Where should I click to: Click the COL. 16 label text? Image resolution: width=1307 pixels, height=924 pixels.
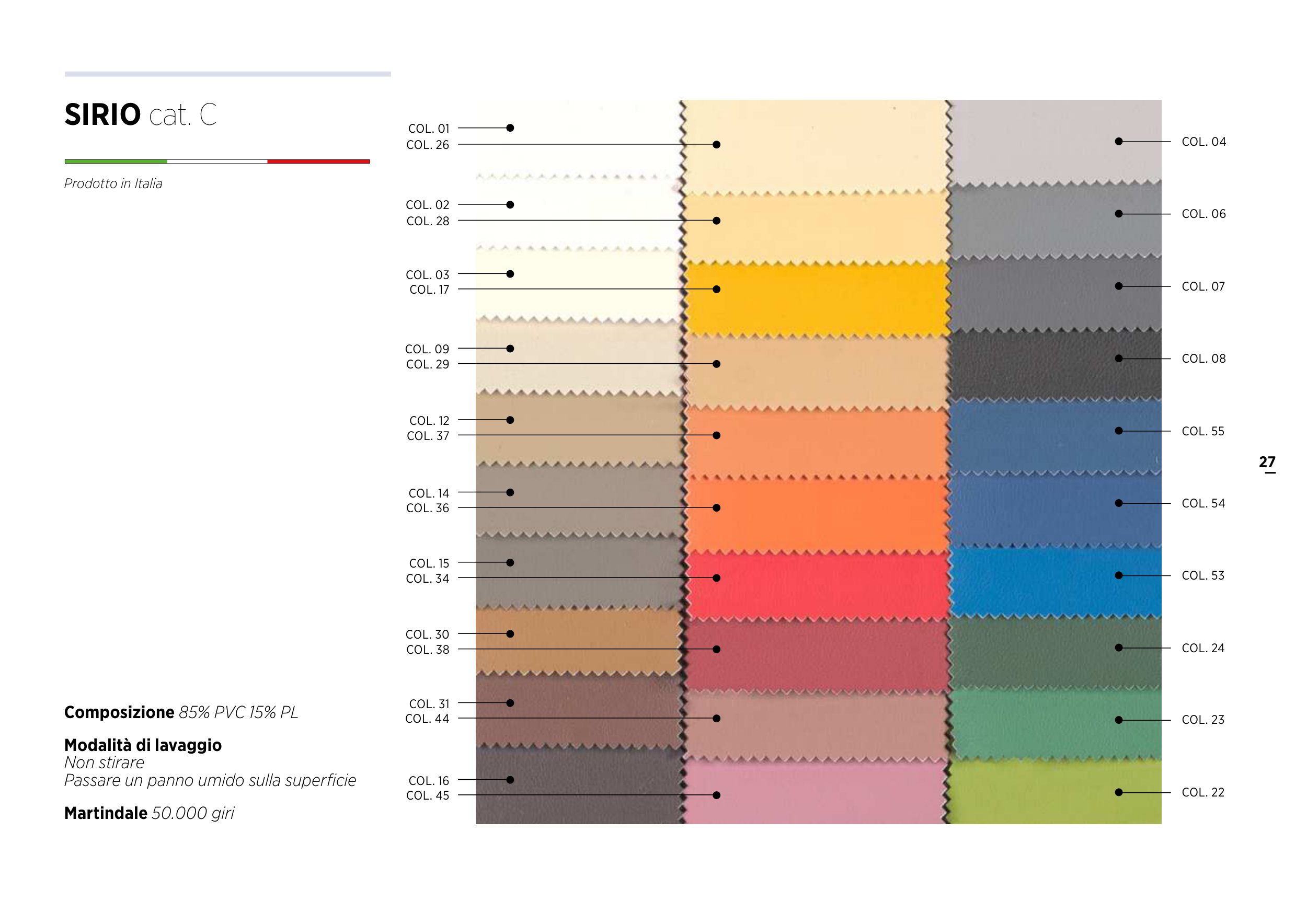(429, 781)
